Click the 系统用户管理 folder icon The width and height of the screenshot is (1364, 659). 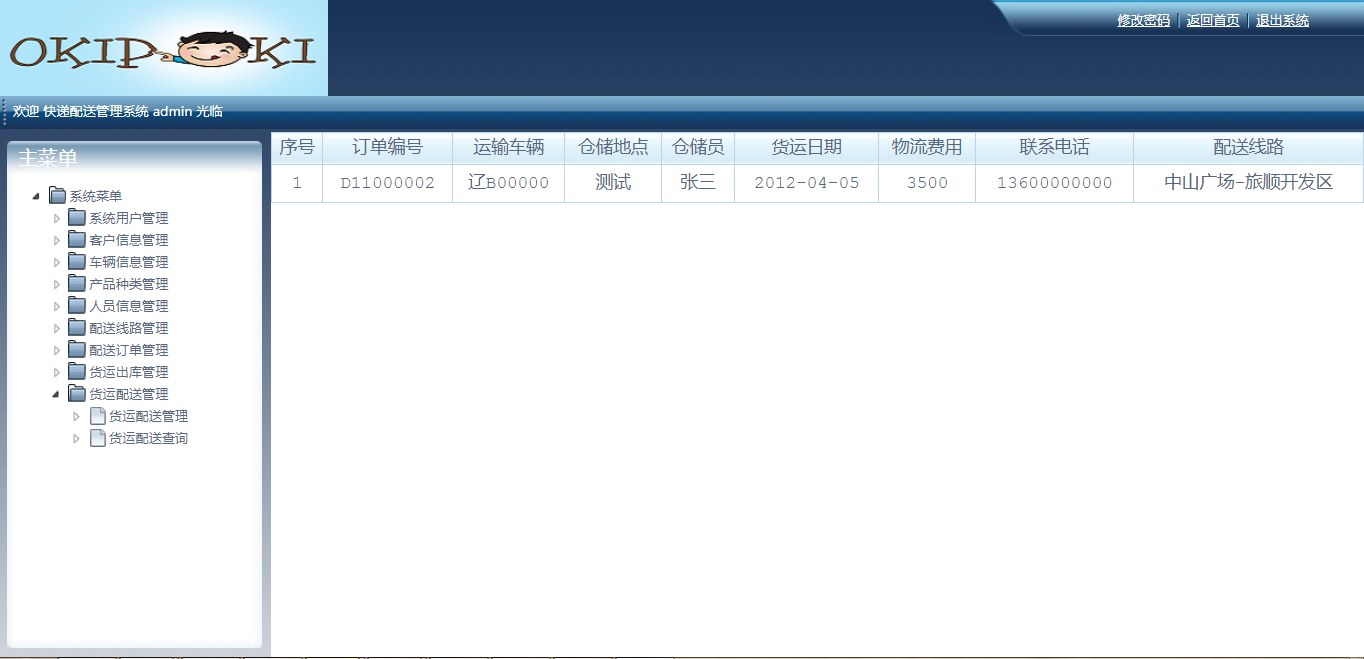(77, 218)
